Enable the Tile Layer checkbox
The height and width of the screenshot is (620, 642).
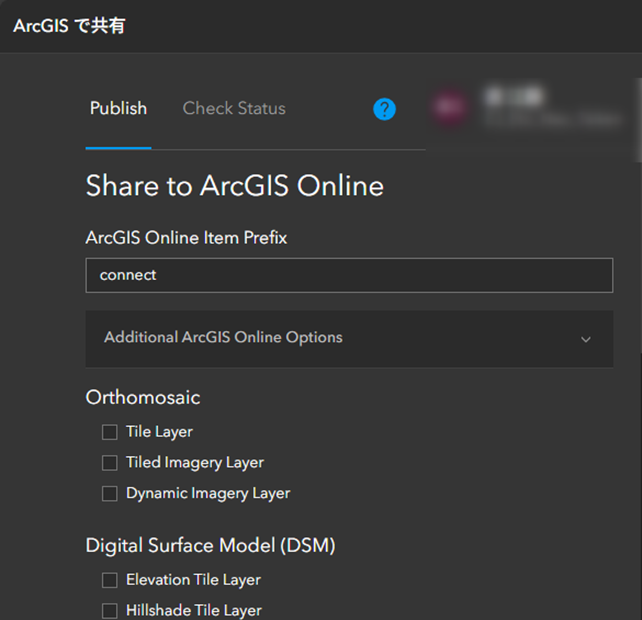pyautogui.click(x=110, y=432)
